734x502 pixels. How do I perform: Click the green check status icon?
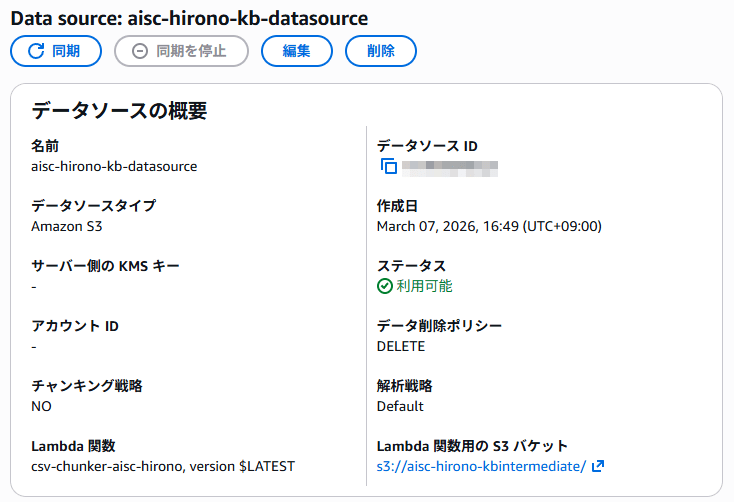pos(385,287)
